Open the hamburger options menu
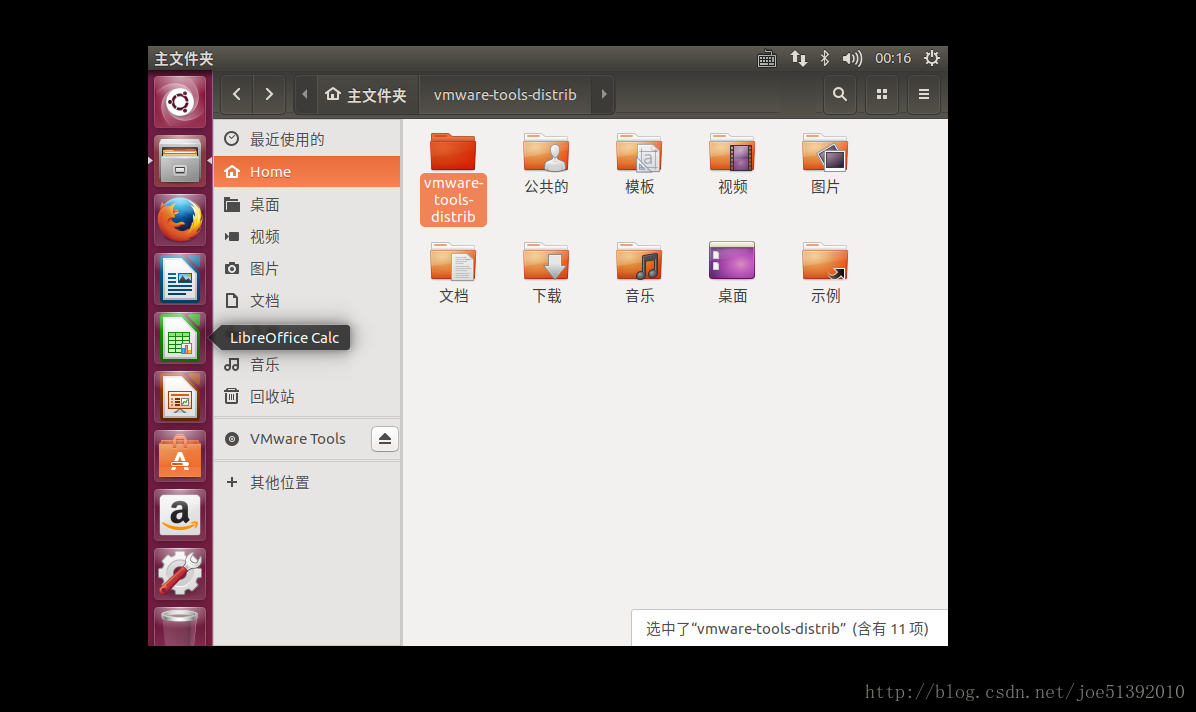Screen dimensions: 1196x712 924,95
